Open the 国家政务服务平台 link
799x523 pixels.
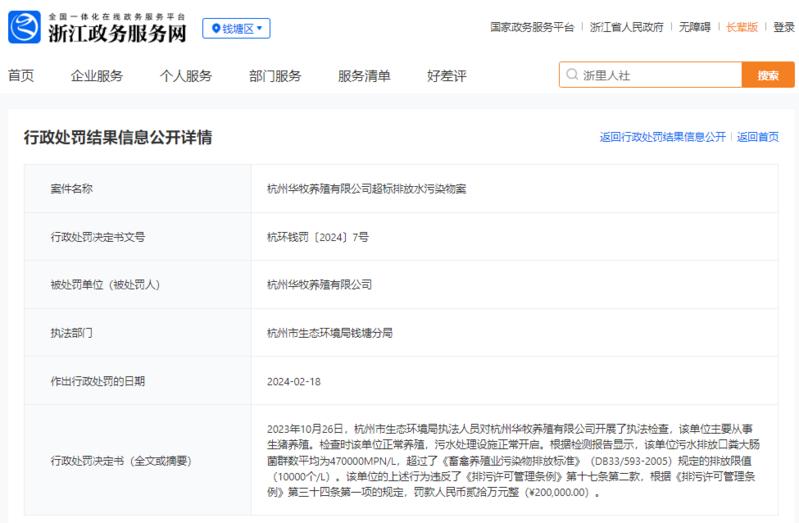click(x=532, y=27)
